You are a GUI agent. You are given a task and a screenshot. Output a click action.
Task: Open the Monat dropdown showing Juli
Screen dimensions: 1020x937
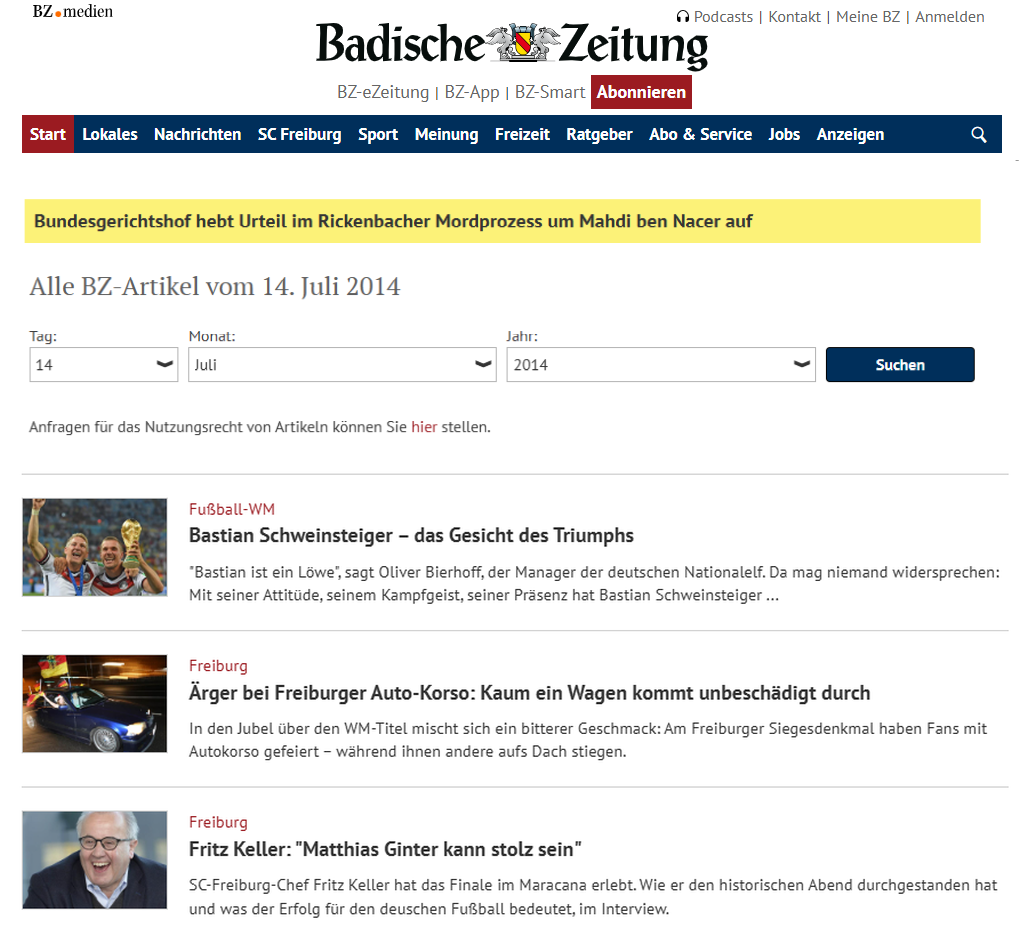click(x=342, y=364)
